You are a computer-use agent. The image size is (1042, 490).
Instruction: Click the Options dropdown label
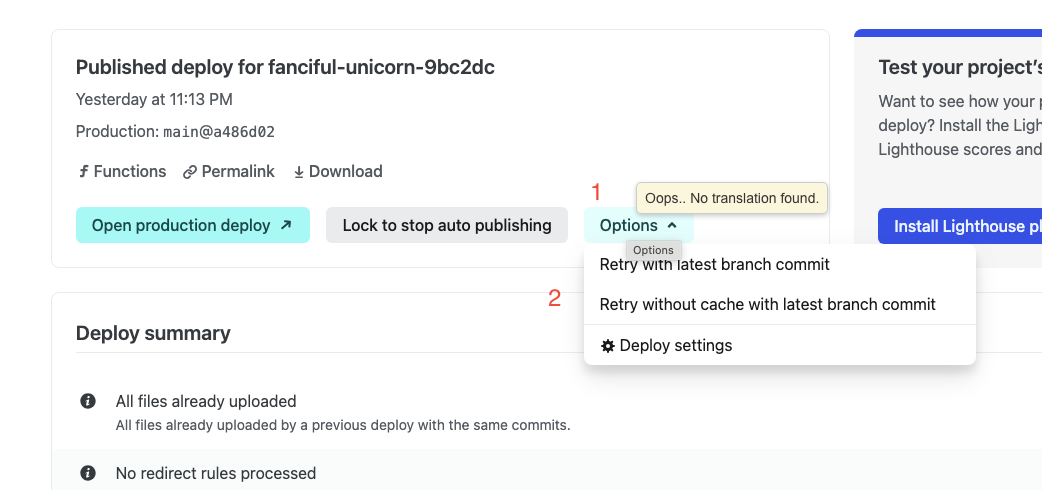[628, 226]
